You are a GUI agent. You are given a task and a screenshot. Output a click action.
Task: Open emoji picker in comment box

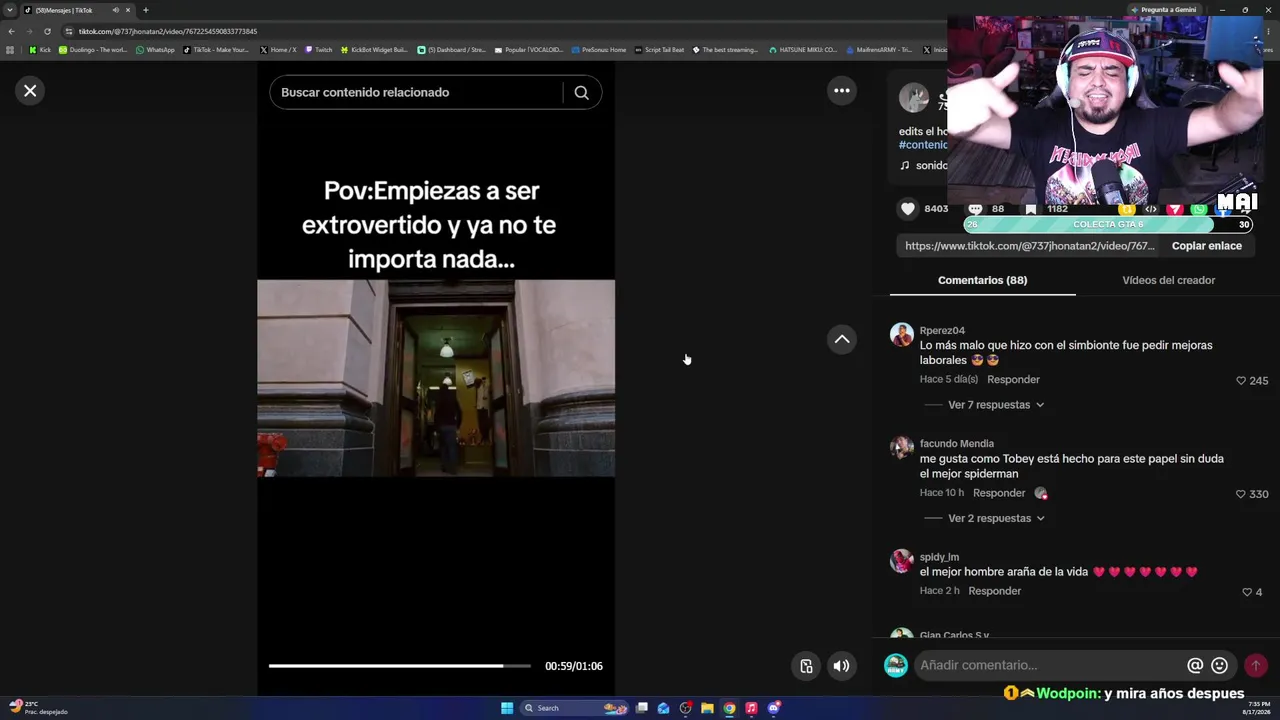1220,665
